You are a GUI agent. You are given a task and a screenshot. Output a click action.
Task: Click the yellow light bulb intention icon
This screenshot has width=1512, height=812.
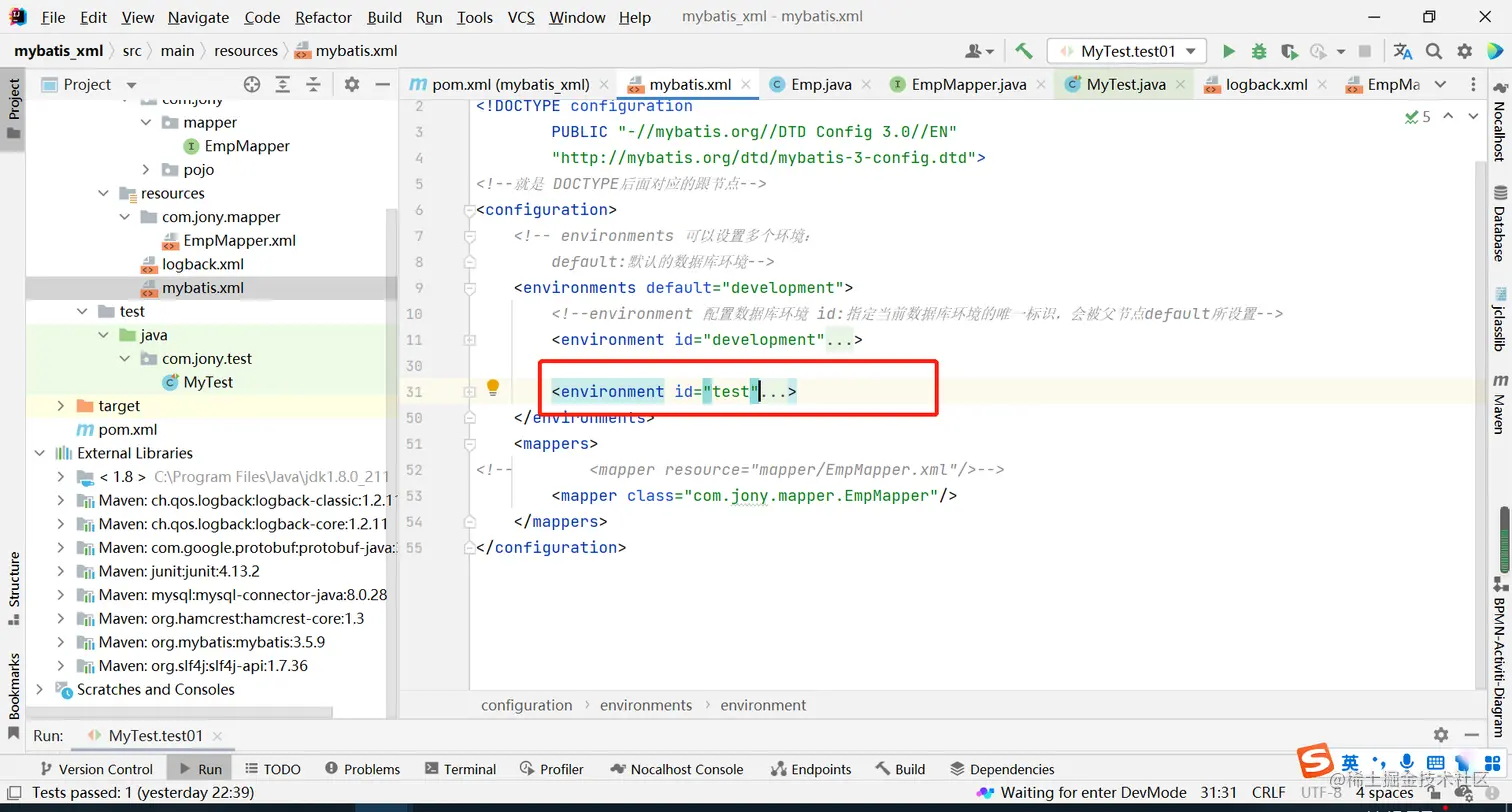click(492, 388)
